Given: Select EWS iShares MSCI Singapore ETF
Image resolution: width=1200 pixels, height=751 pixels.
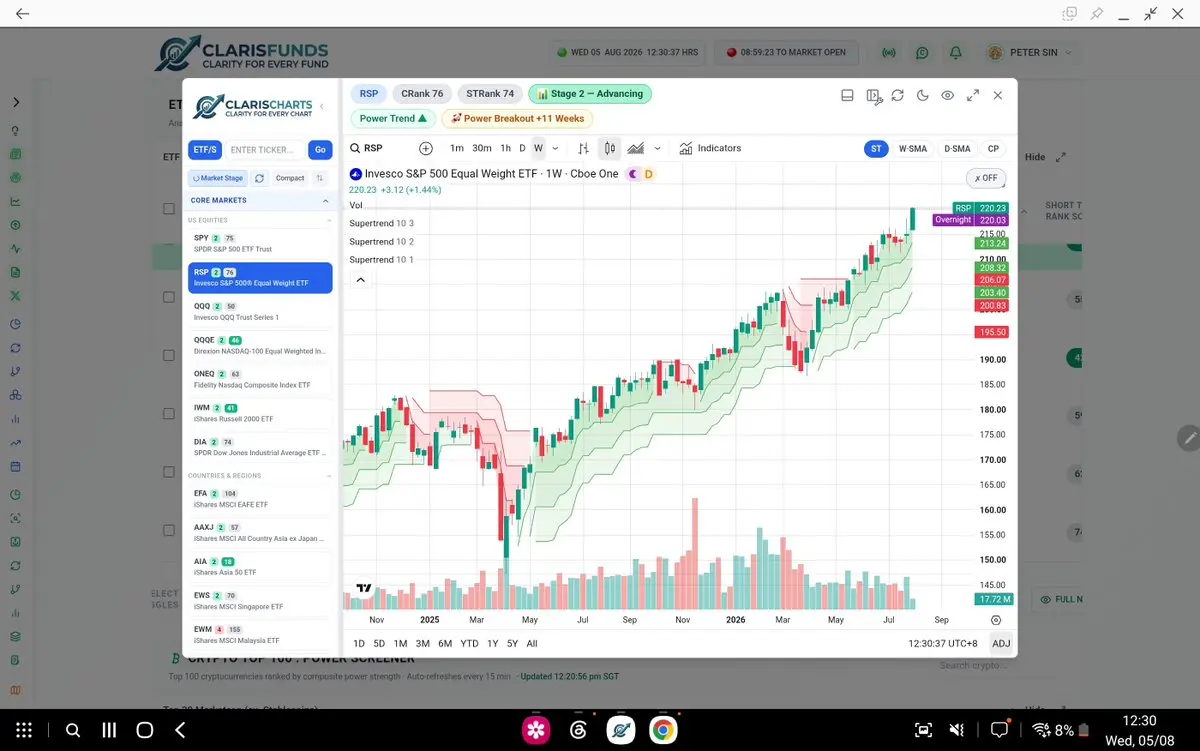Looking at the screenshot, I should click(260, 600).
